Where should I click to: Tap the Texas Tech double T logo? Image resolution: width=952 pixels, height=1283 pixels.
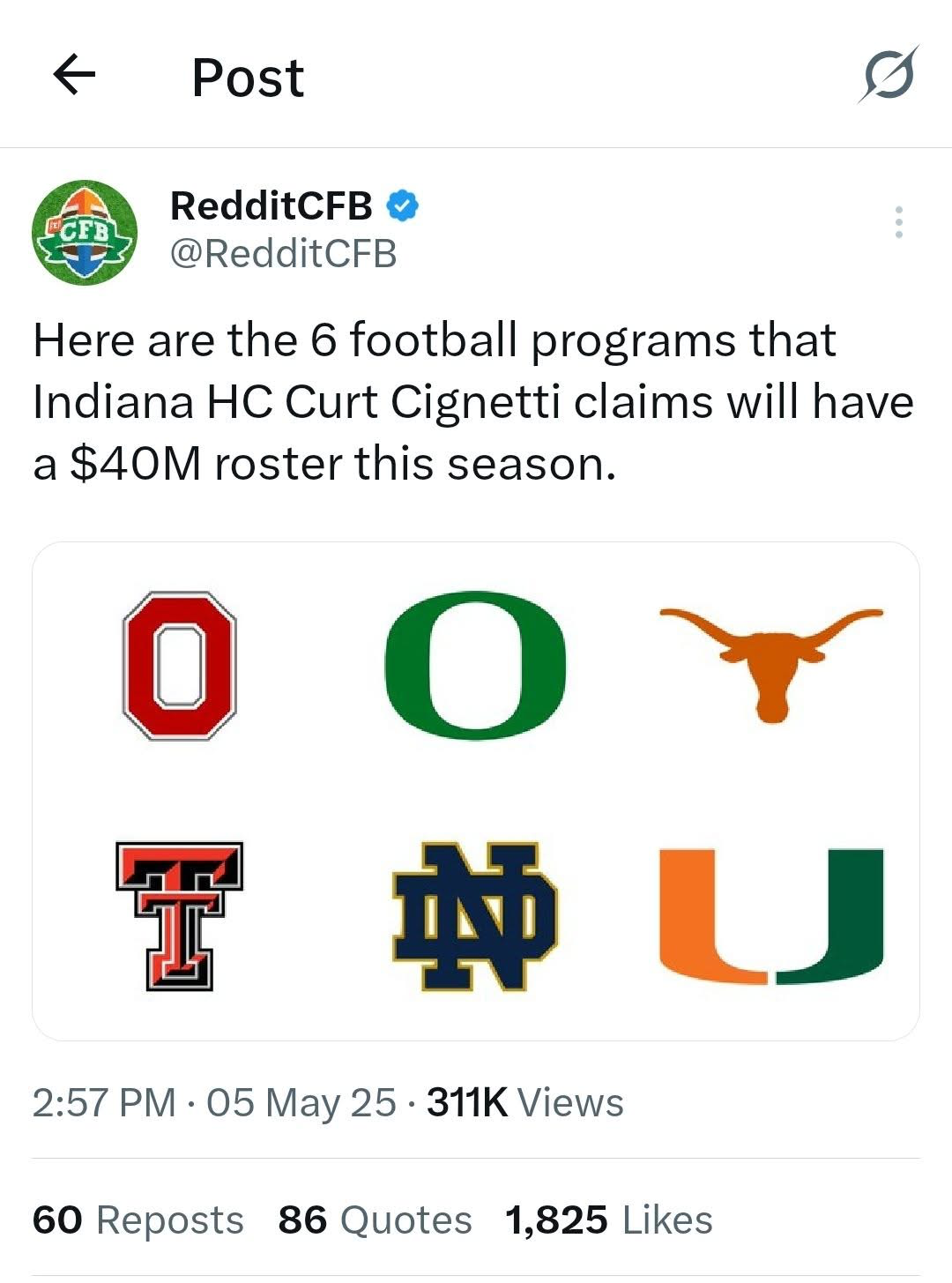[x=179, y=916]
